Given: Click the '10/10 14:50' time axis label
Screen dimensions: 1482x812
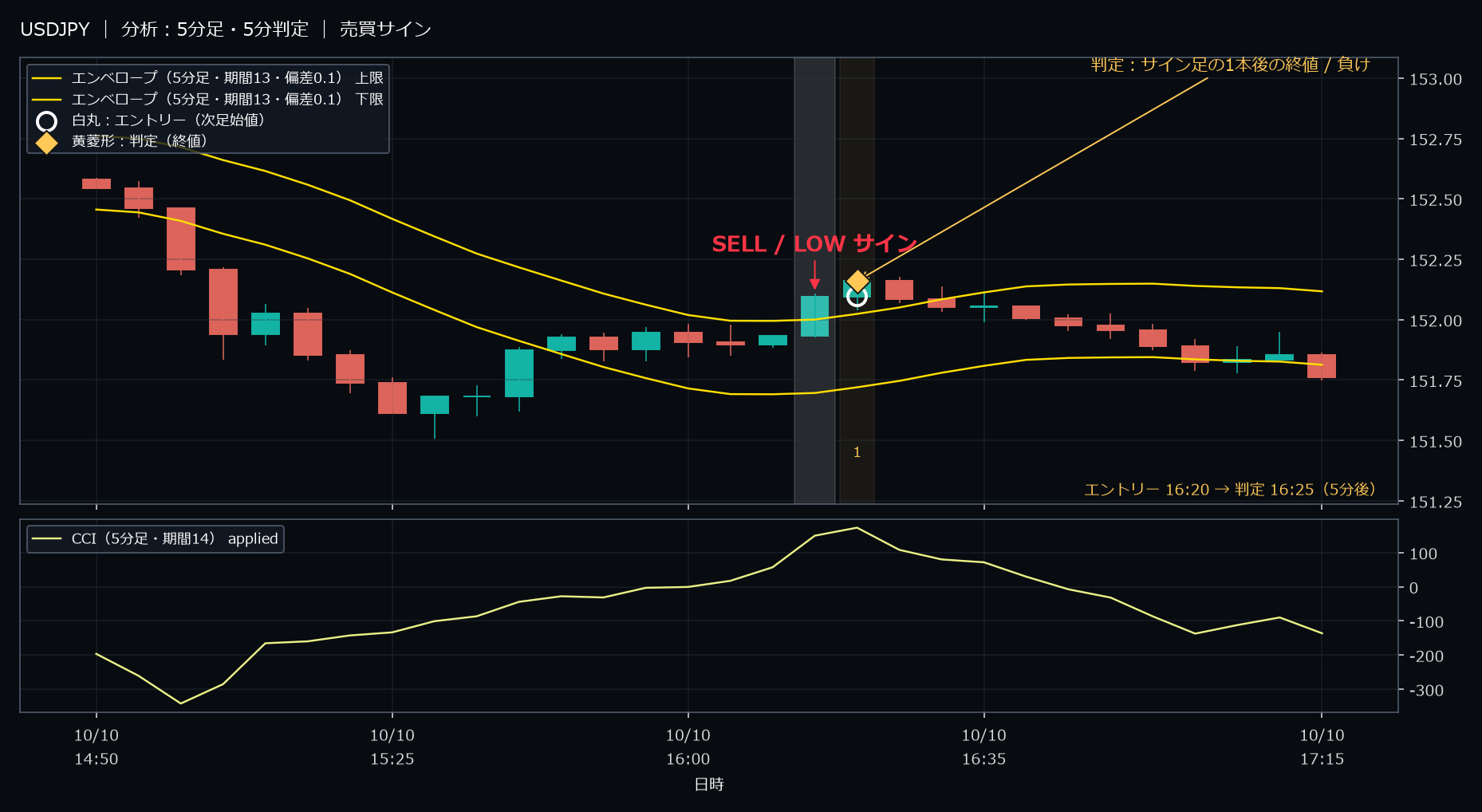Looking at the screenshot, I should 97,747.
